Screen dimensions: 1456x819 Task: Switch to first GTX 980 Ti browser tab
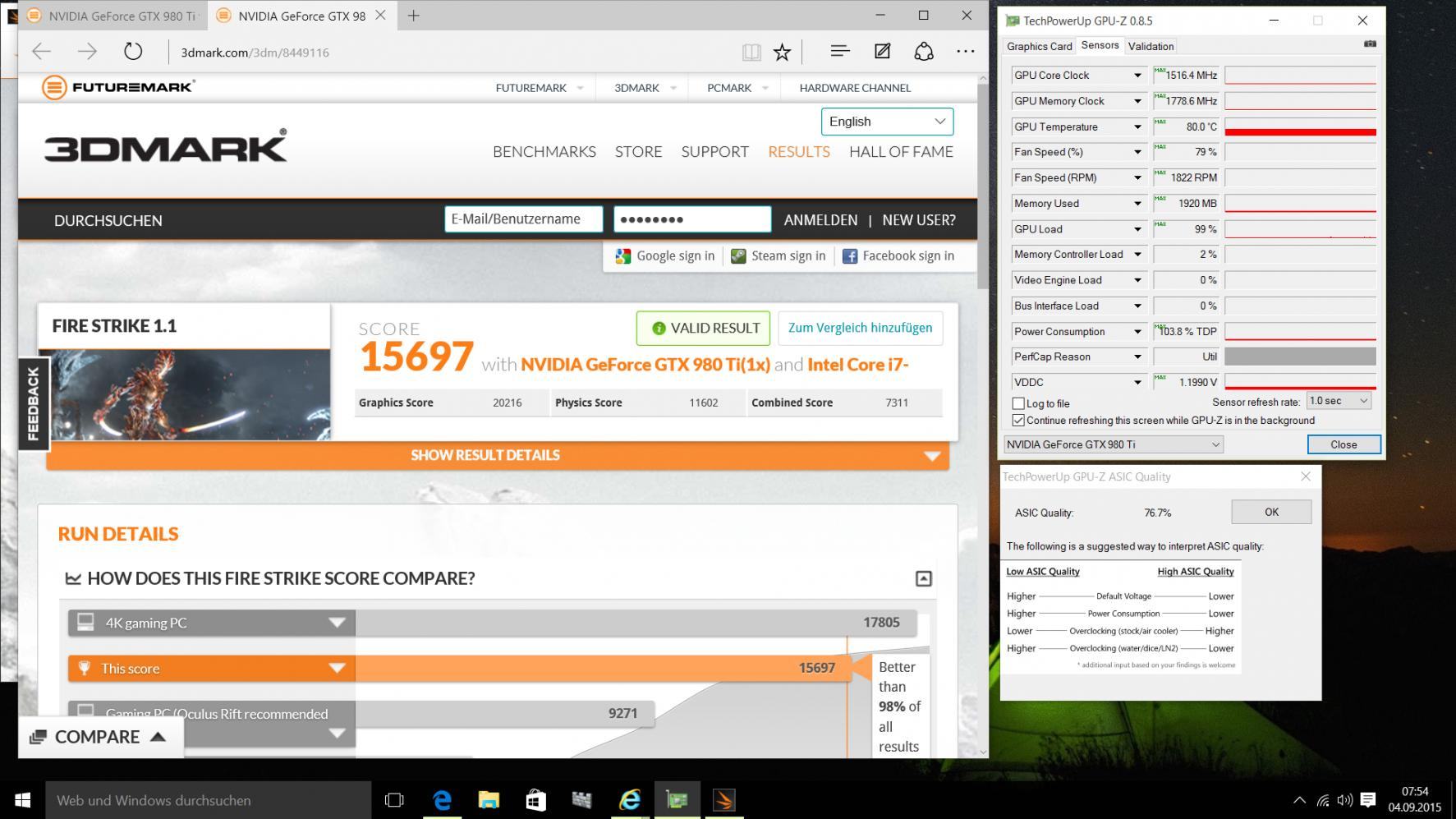pos(113,16)
